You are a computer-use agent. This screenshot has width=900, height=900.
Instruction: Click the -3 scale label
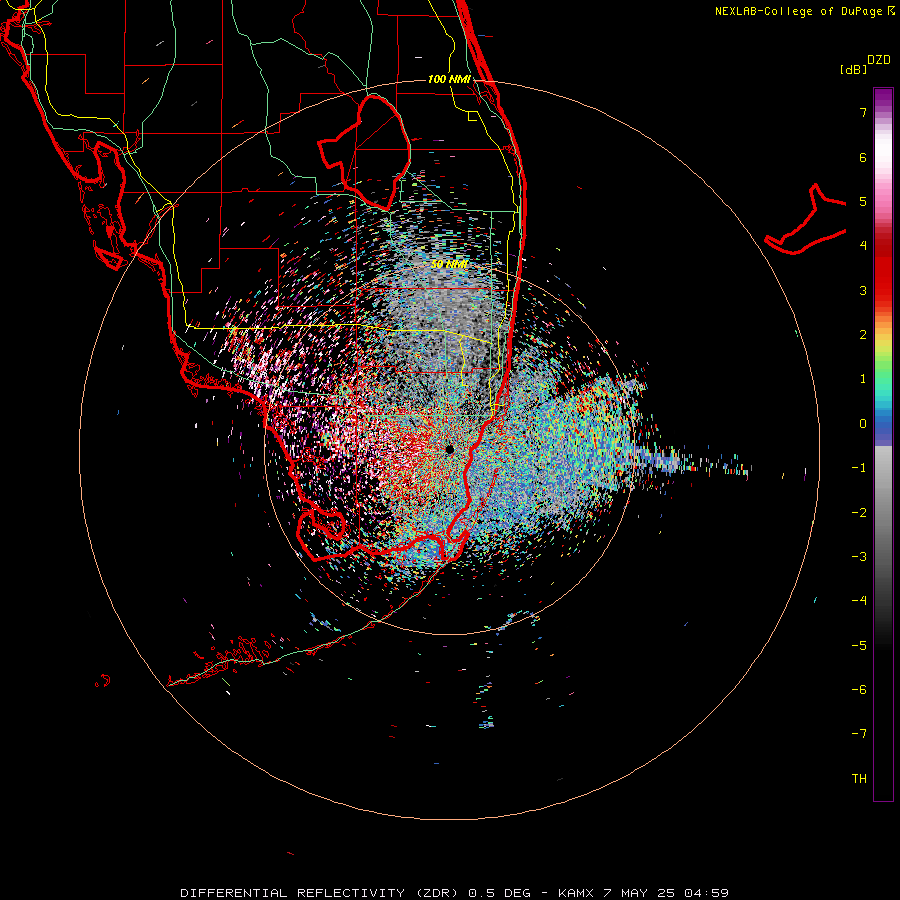point(859,557)
